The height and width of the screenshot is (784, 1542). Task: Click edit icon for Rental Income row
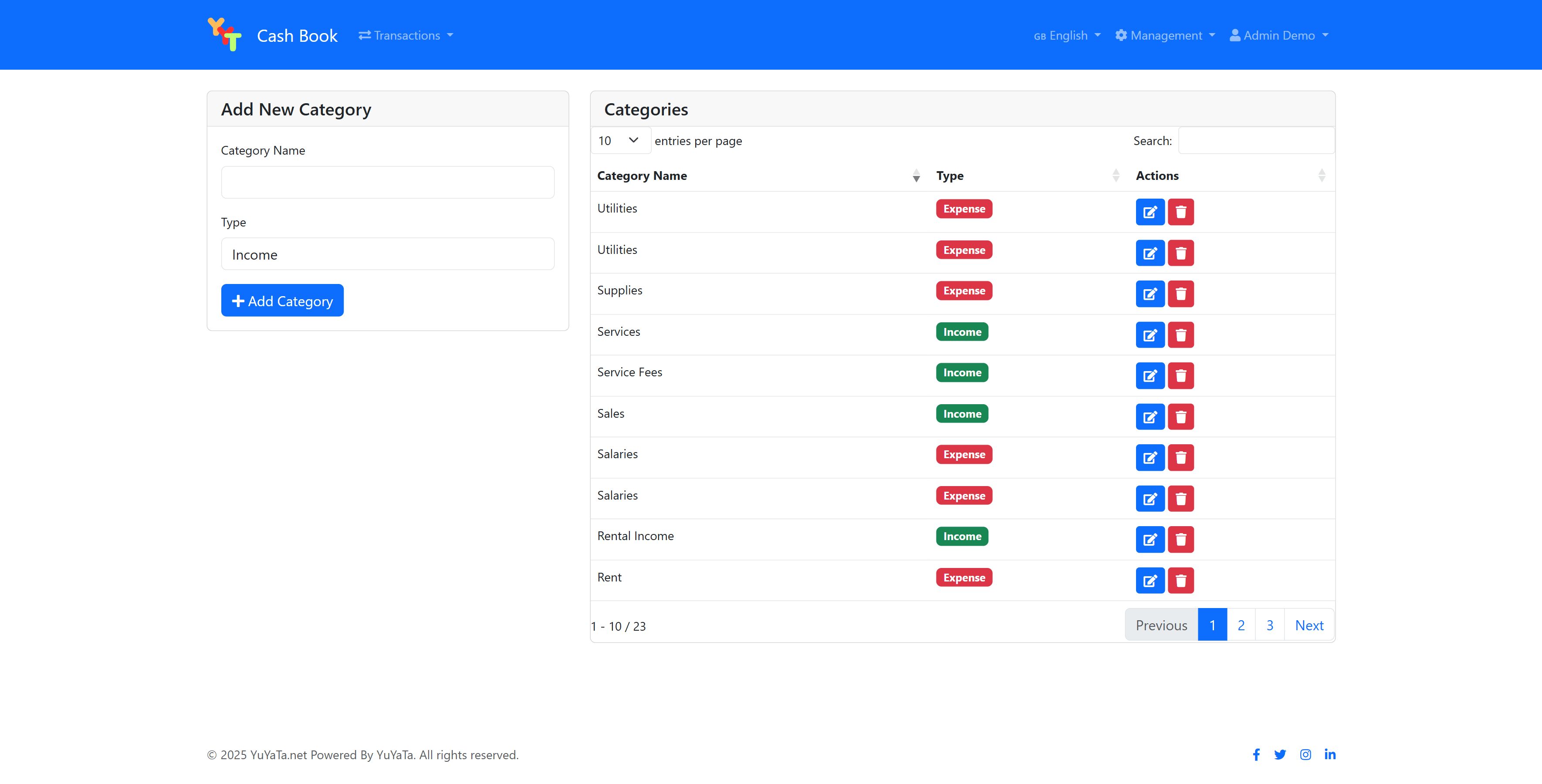coord(1150,540)
